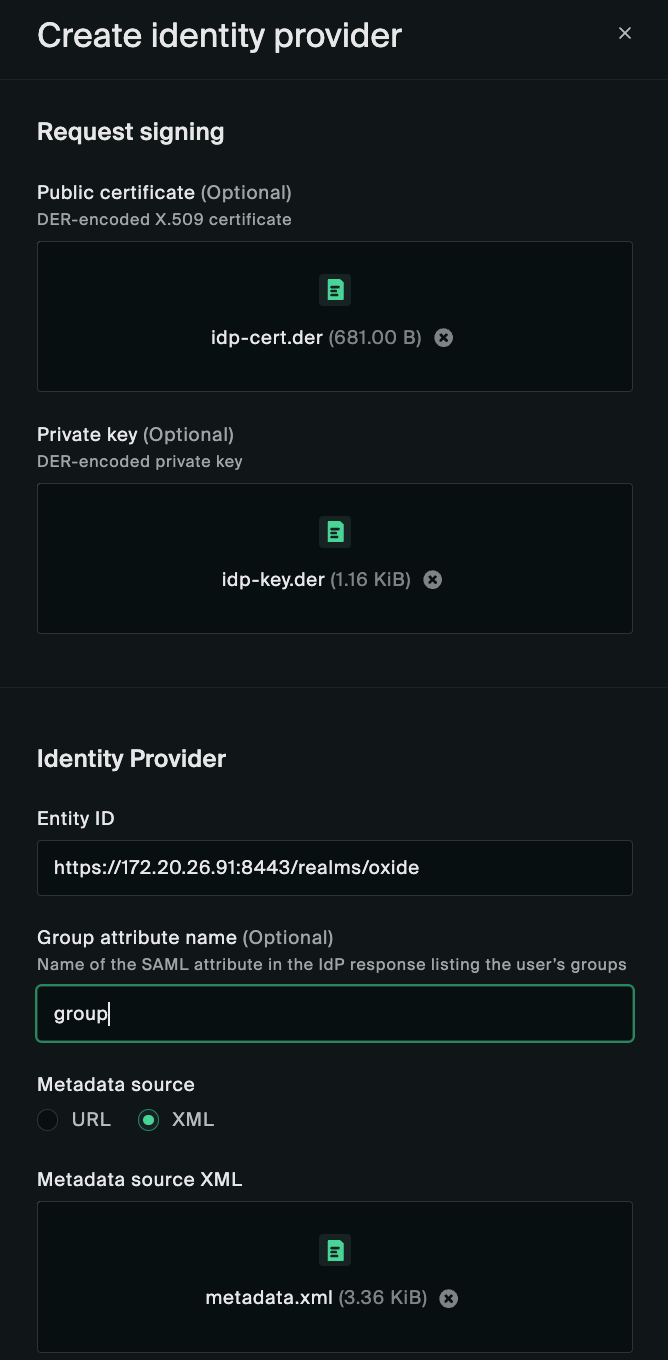Remove the idp-cert.der uploaded file
The height and width of the screenshot is (1360, 668).
[444, 338]
